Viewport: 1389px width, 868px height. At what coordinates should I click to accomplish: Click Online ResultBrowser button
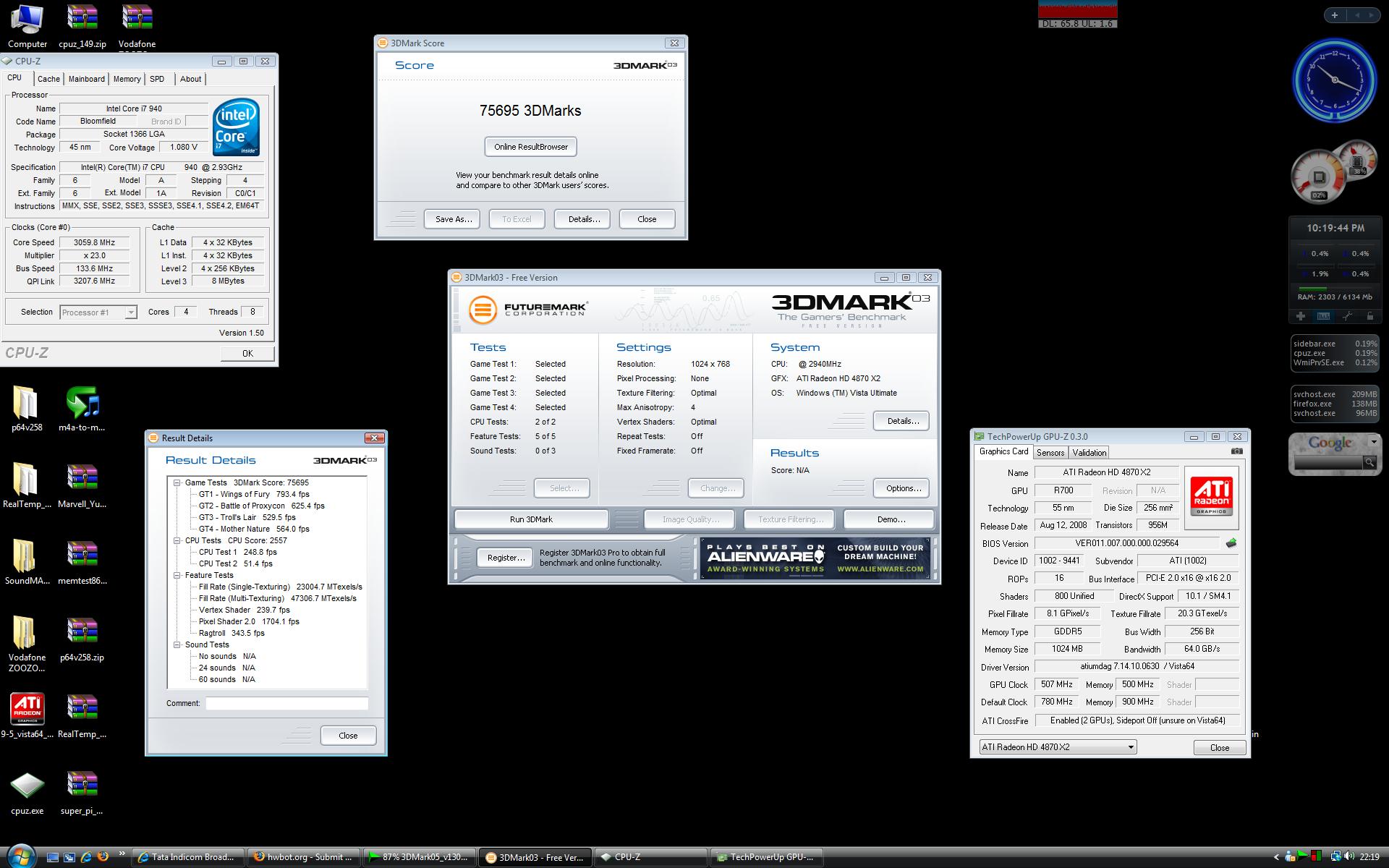[531, 147]
